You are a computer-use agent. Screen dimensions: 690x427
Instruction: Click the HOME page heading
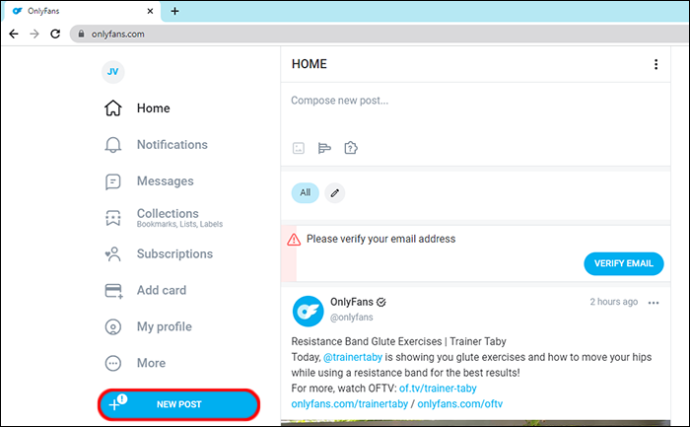pos(309,64)
